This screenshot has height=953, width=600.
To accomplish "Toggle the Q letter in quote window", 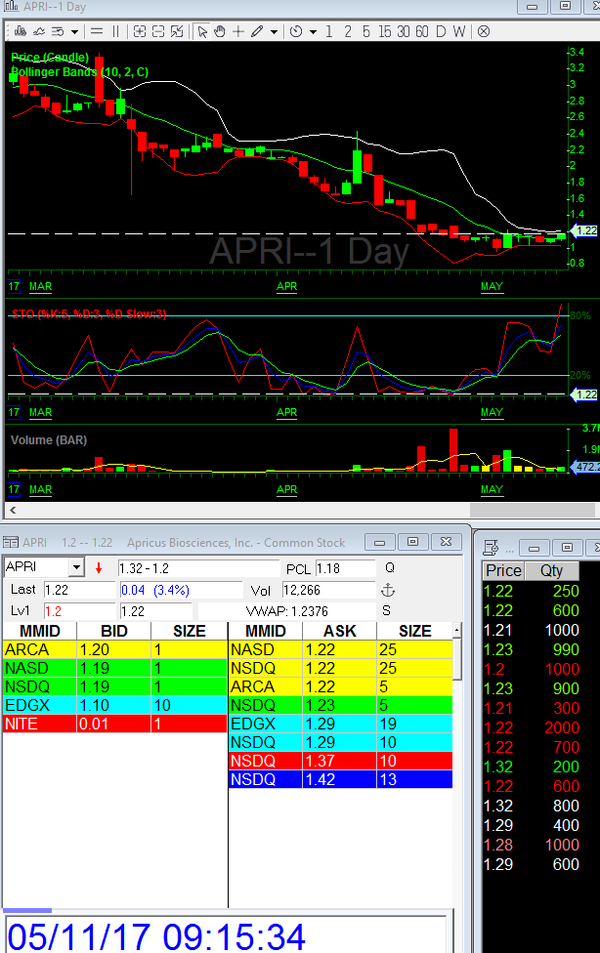I will point(390,568).
